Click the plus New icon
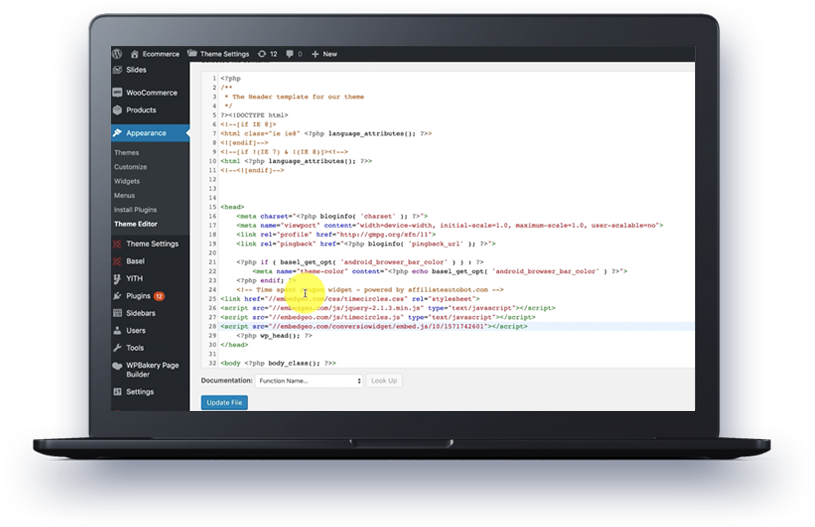Screen dimensions: 815x527 pyautogui.click(x=315, y=54)
